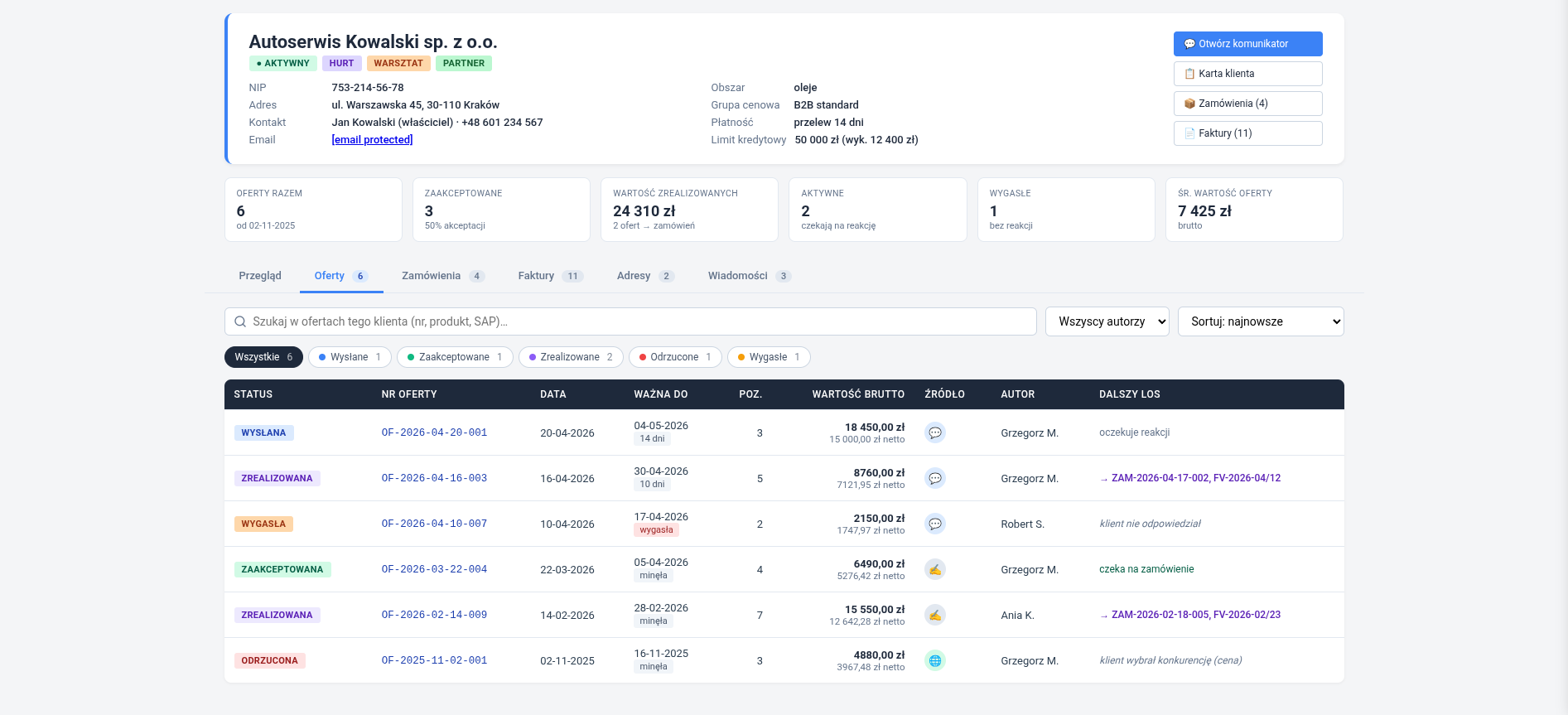1568x715 pixels.
Task: Select the Odrzucone filter chip
Action: click(675, 357)
